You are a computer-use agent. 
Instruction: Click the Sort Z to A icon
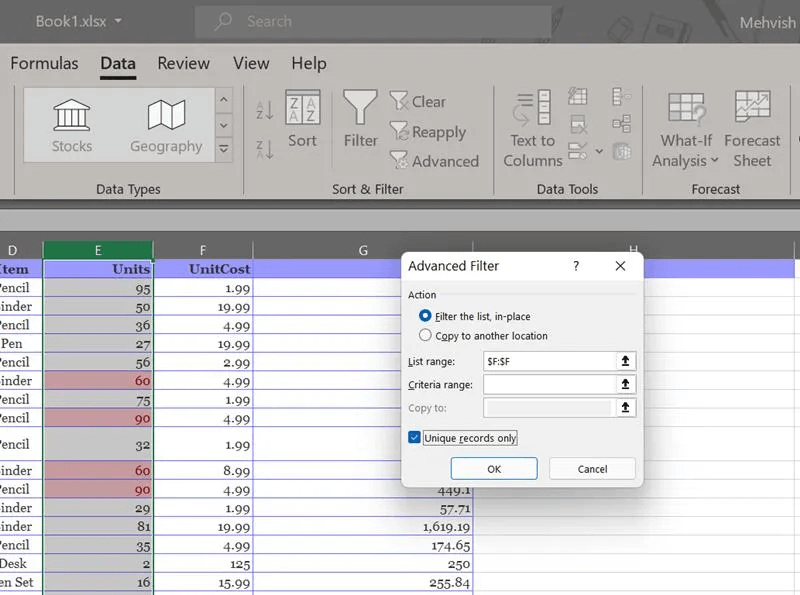(x=265, y=150)
